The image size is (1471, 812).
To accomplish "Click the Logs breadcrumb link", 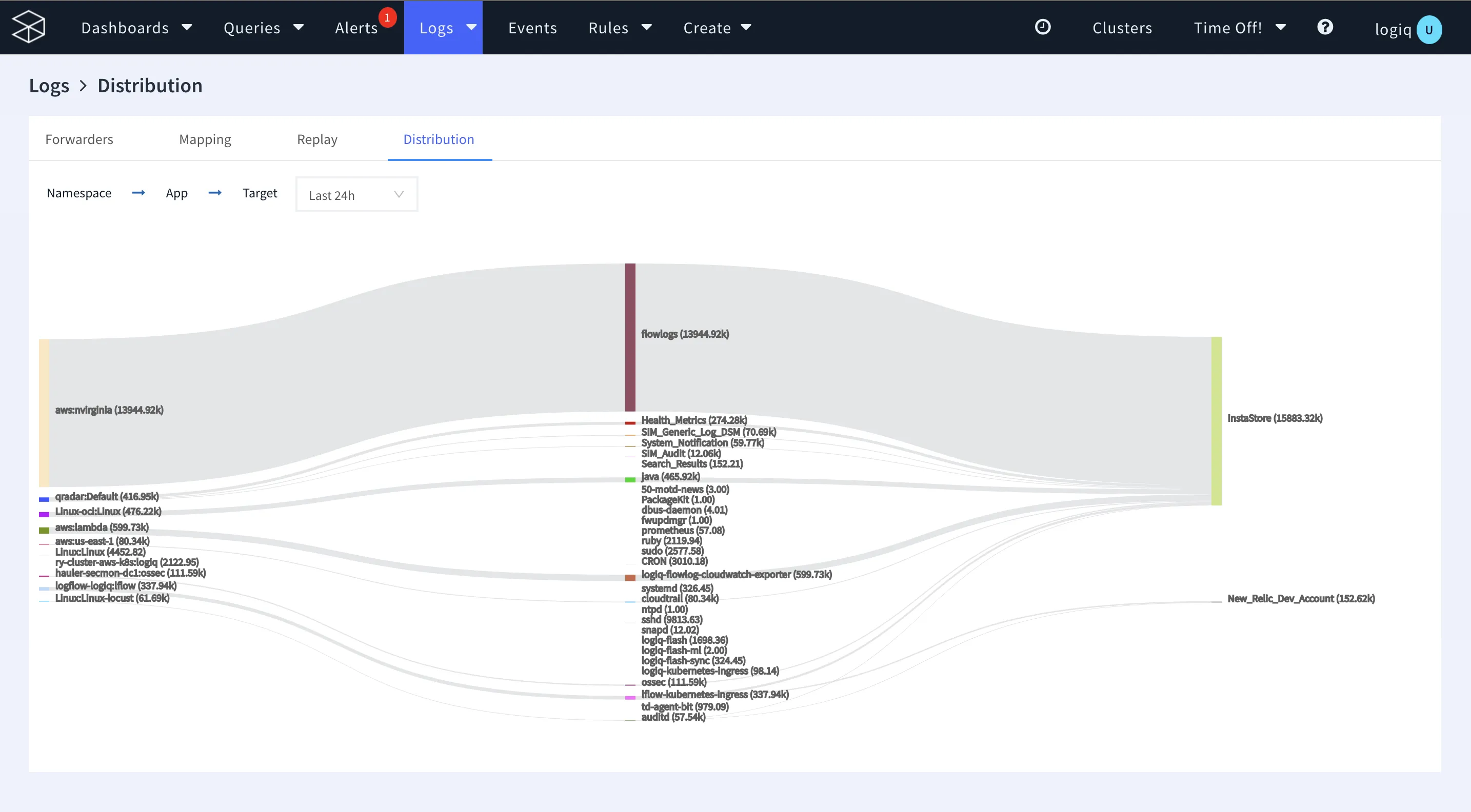I will tap(49, 86).
